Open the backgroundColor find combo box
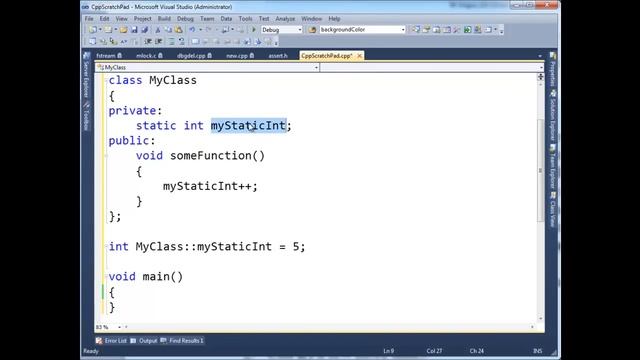 362,30
